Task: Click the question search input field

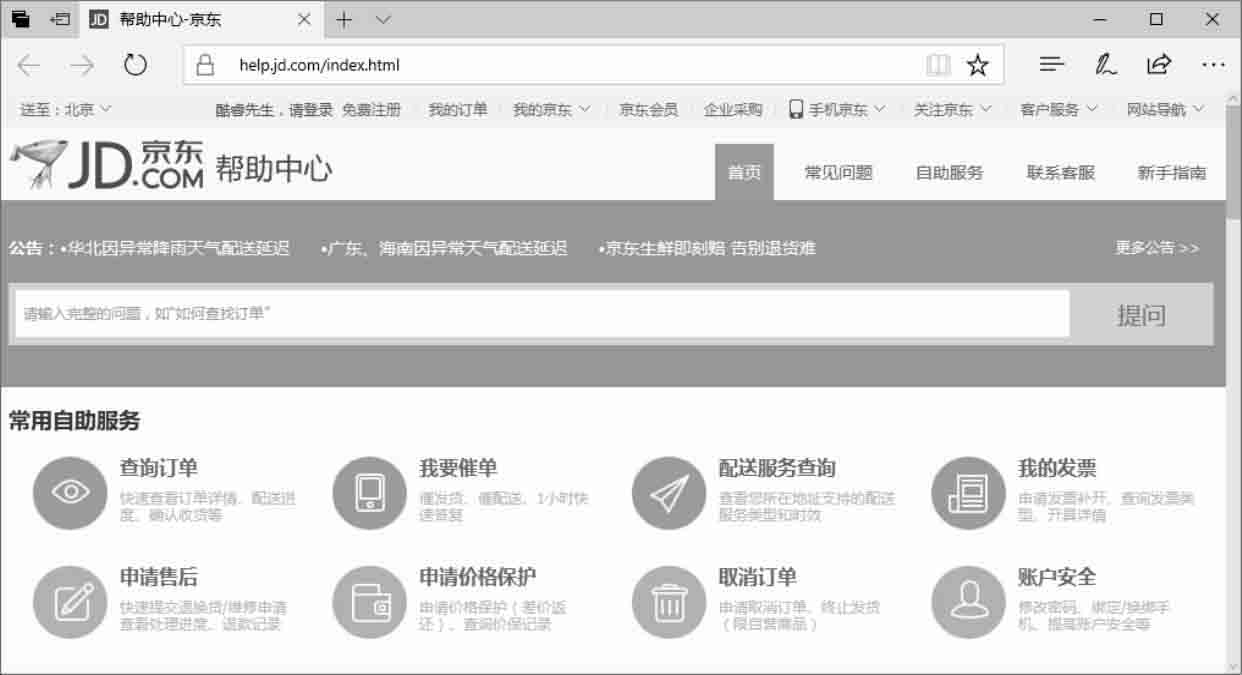Action: pos(542,314)
